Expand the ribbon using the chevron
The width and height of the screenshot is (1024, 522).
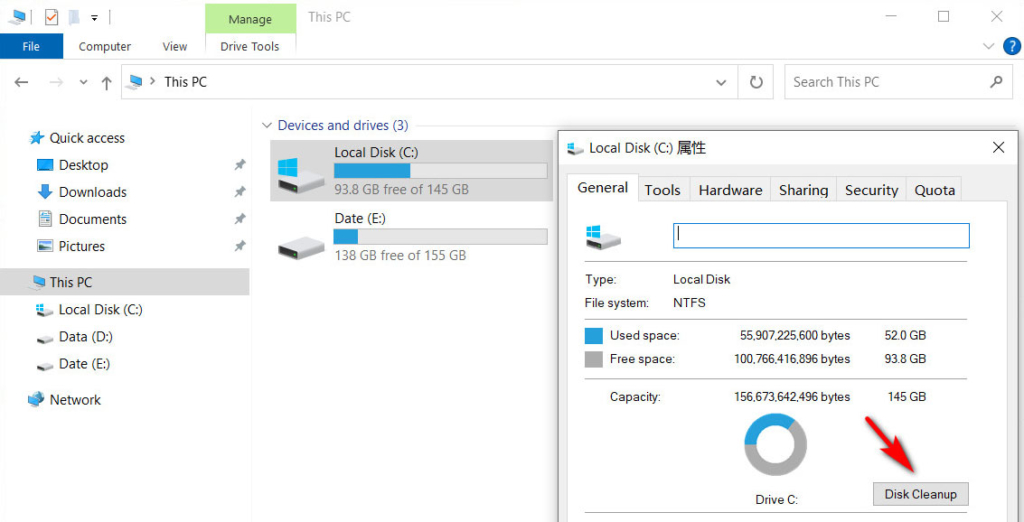988,46
